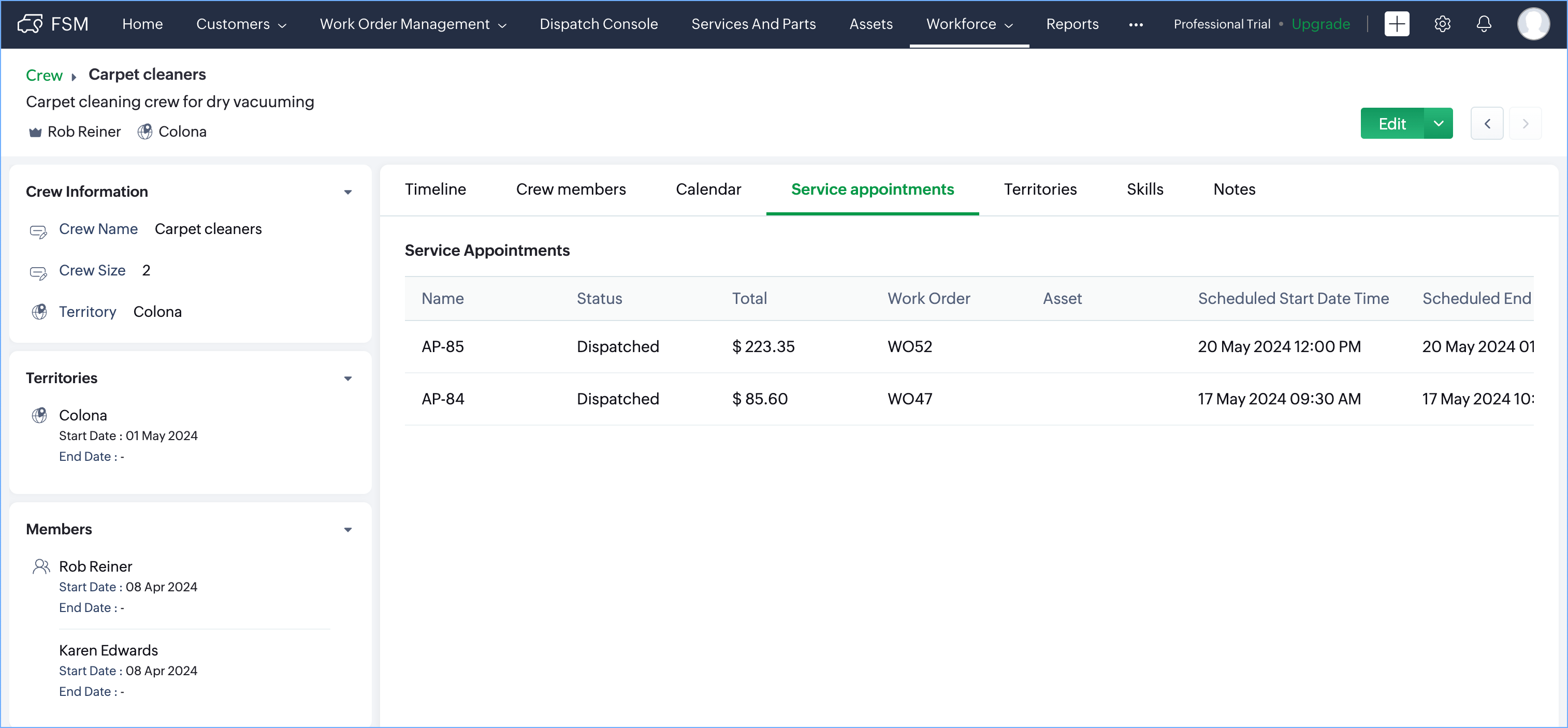Image resolution: width=1568 pixels, height=728 pixels.
Task: Collapse the Territories sidebar section
Action: click(x=347, y=378)
